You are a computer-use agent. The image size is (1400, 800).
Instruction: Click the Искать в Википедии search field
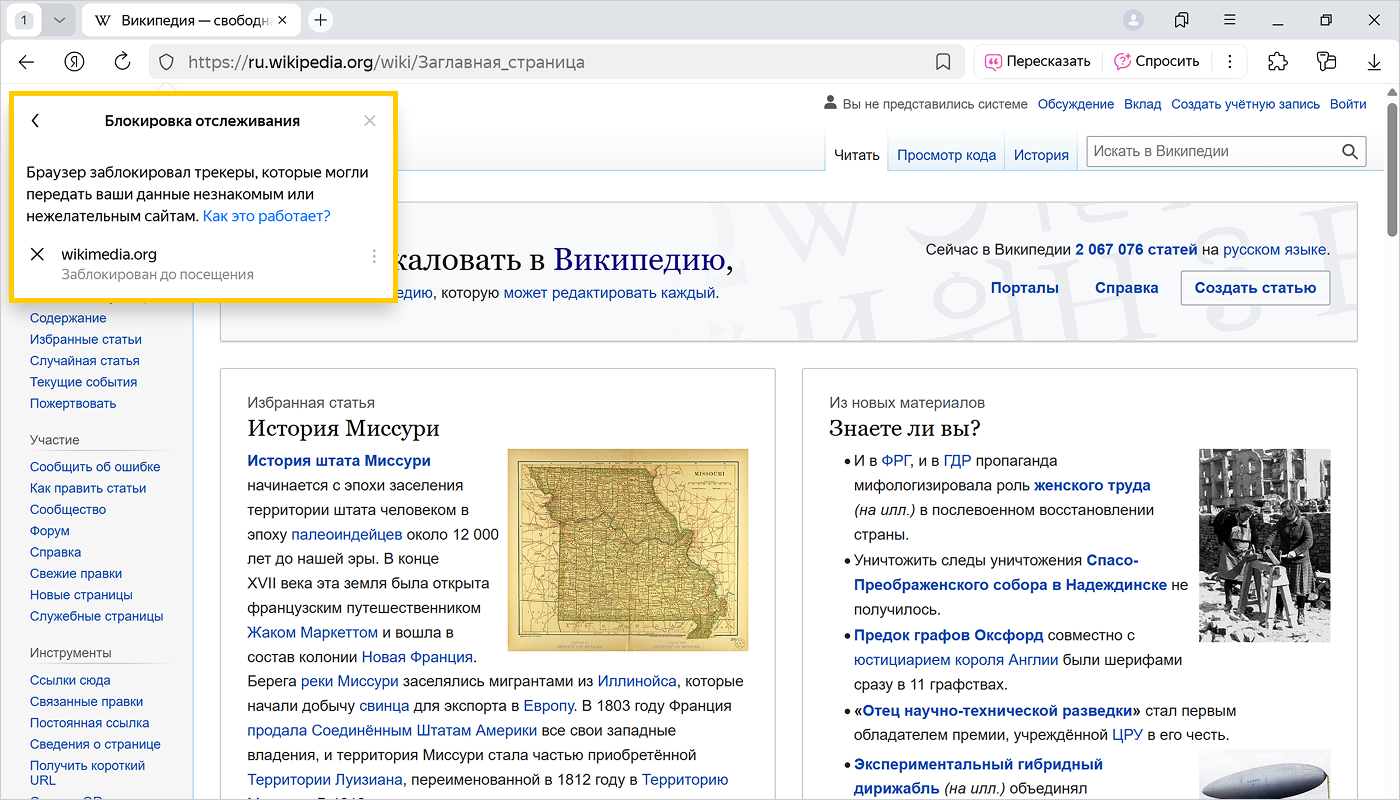click(1212, 152)
